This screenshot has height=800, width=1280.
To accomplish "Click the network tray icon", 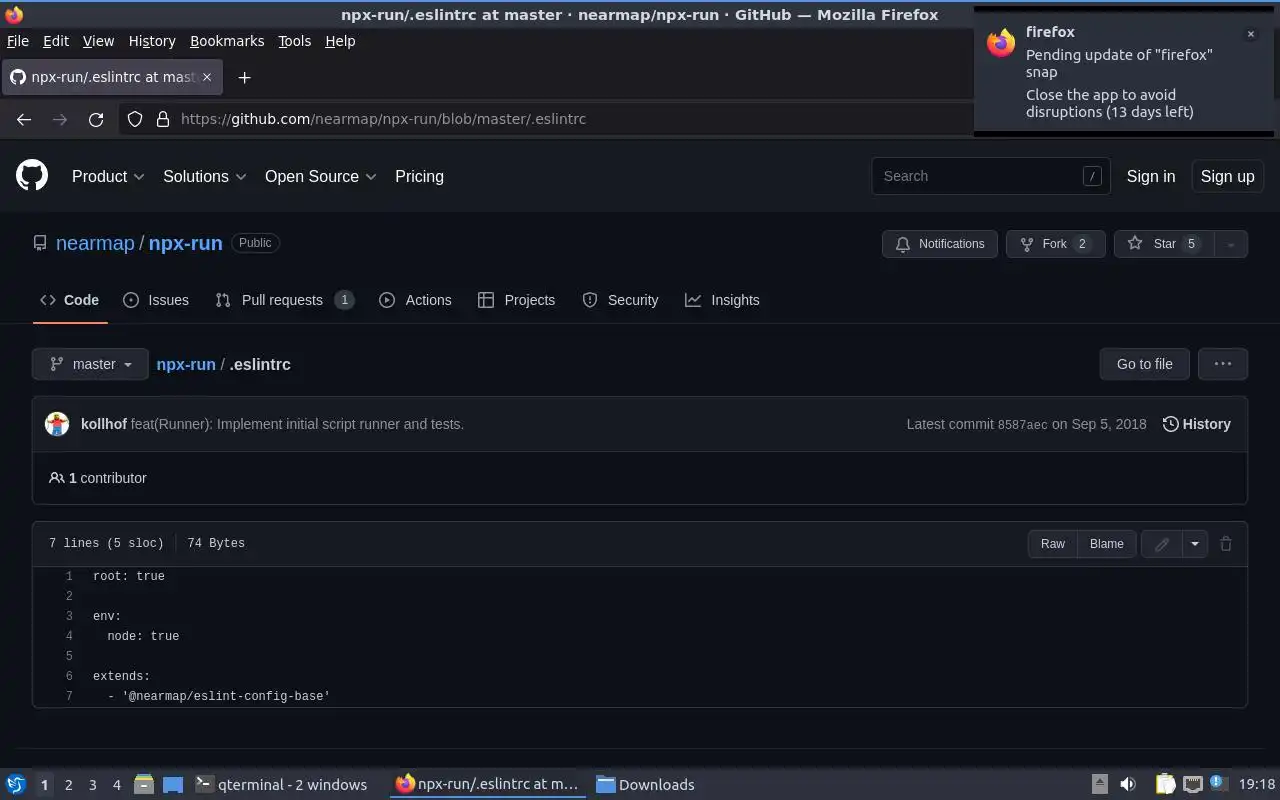I will [x=1192, y=784].
